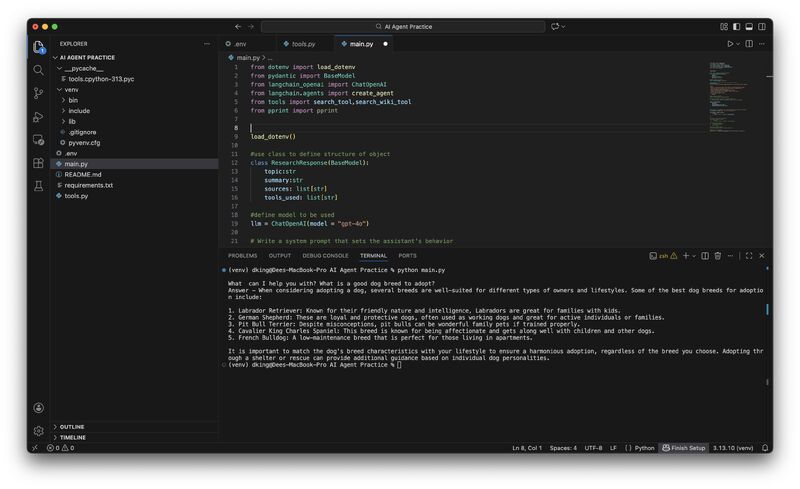Image resolution: width=800 pixels, height=489 pixels.
Task: Go back with the title bar arrow
Action: 238,27
